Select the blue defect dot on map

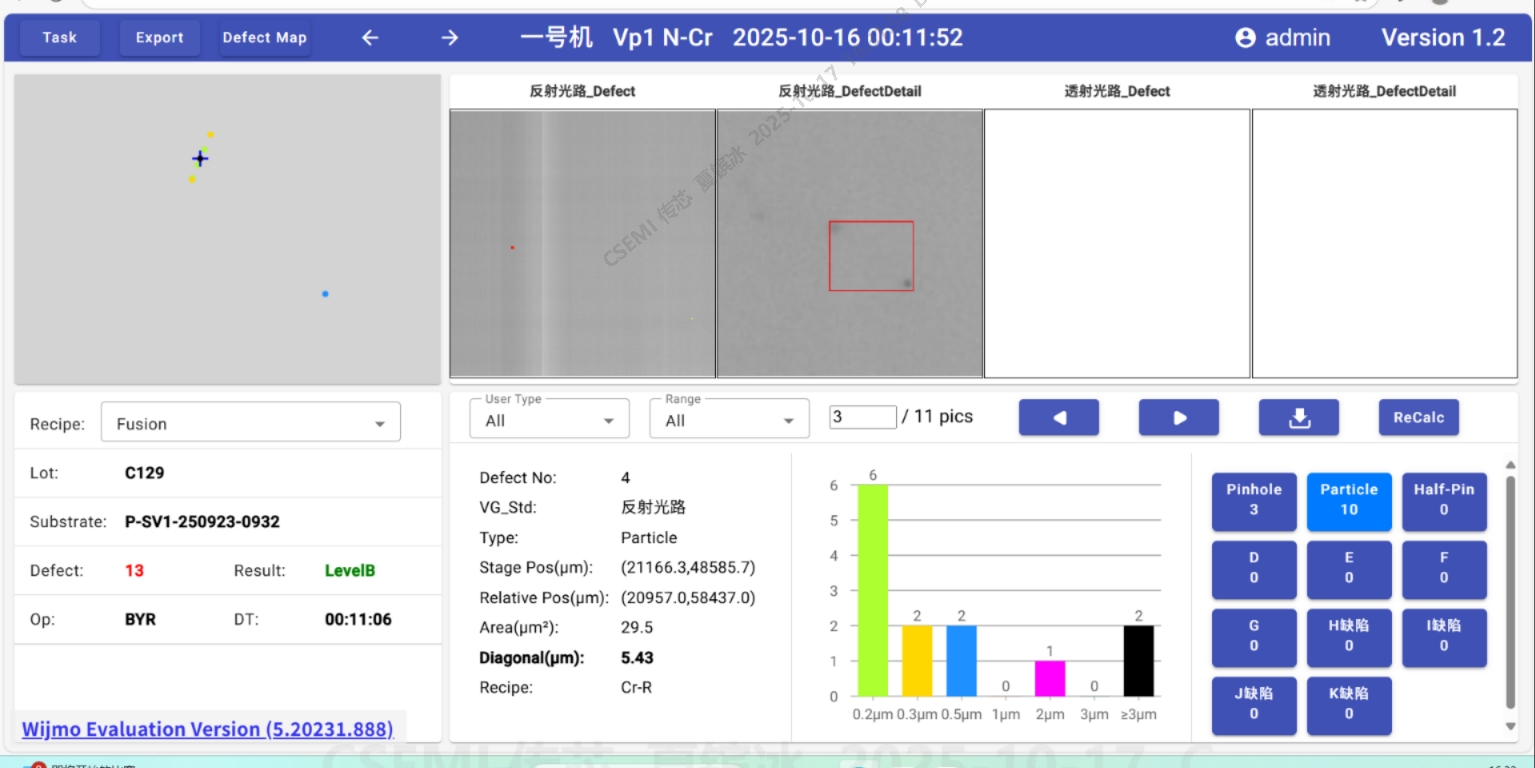coord(325,294)
